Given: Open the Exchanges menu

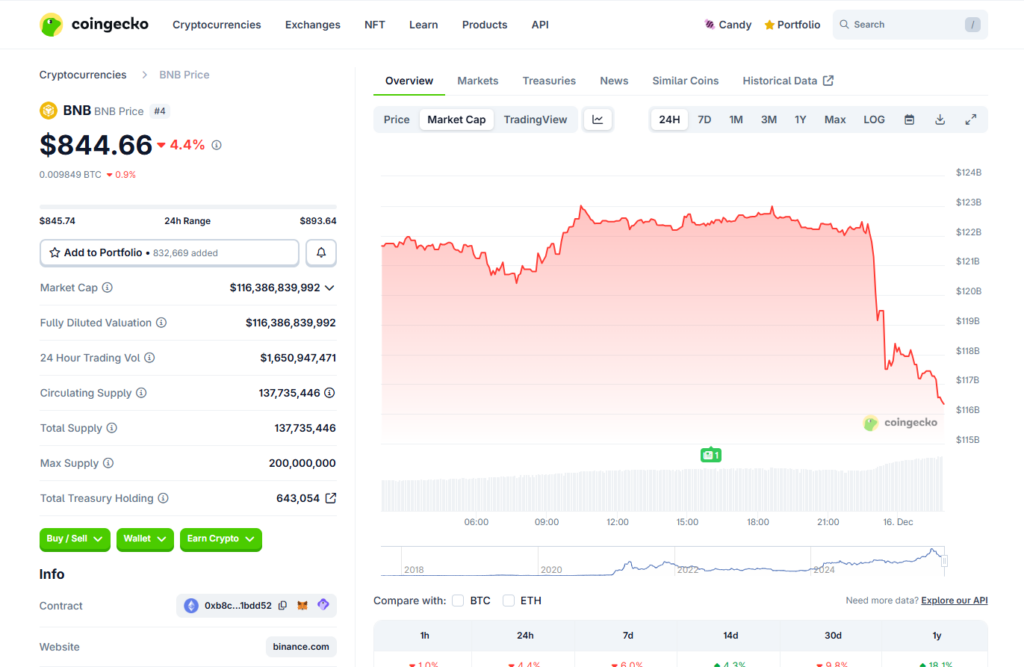Looking at the screenshot, I should click(x=312, y=25).
